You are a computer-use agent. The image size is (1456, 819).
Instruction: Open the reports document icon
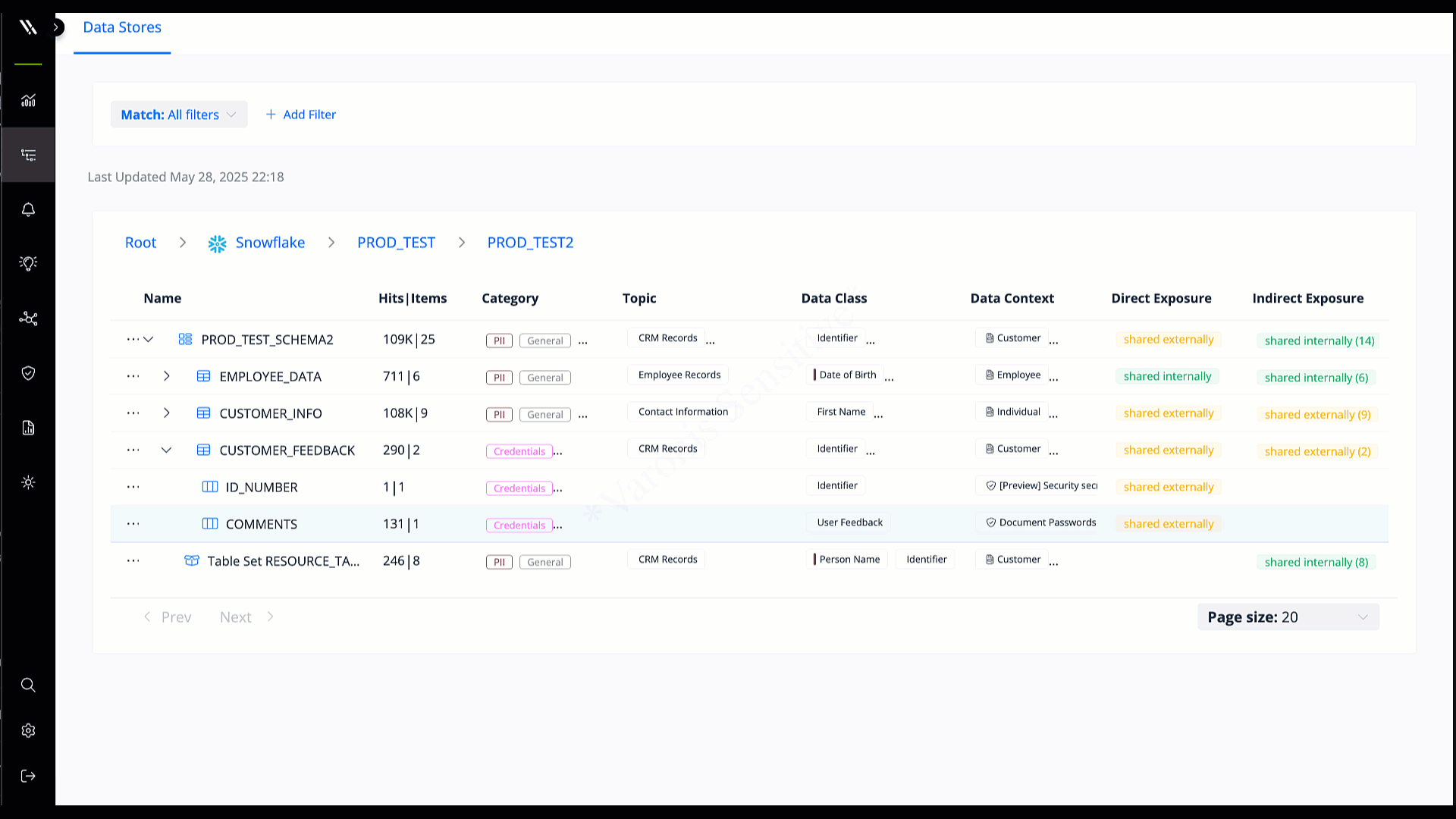28,428
